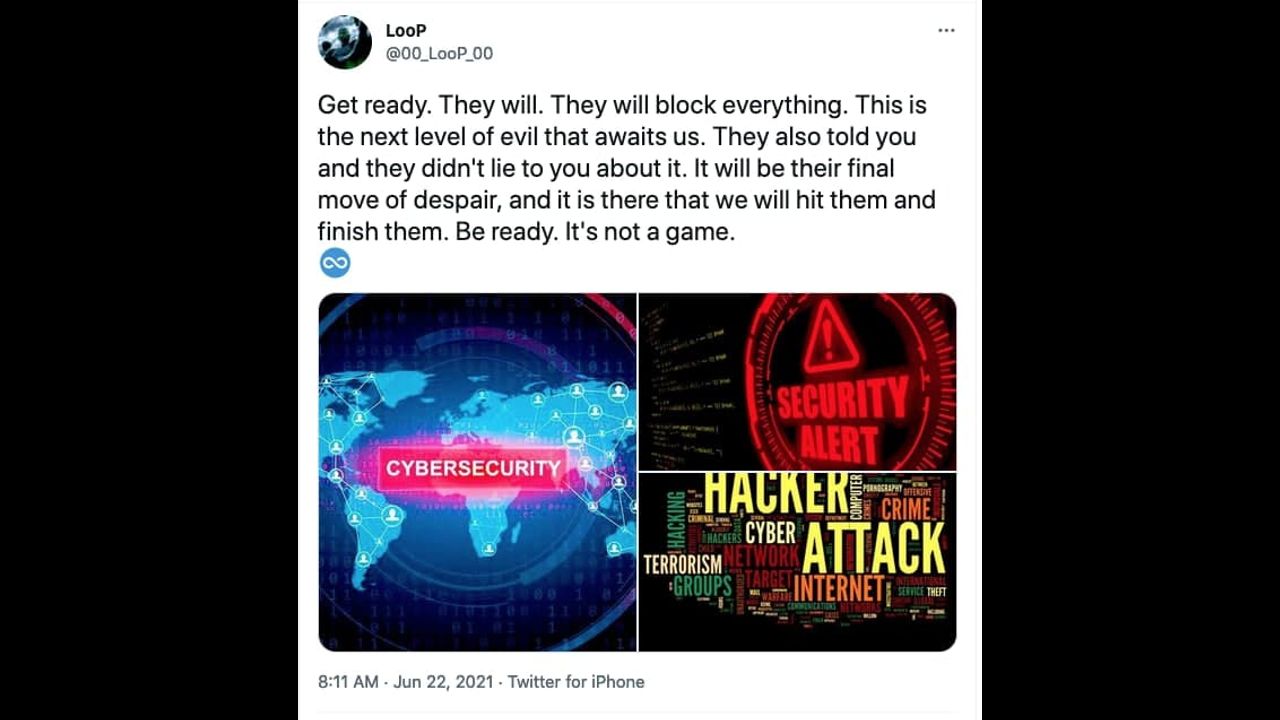Screen dimensions: 1280x720
Task: Open the red Security Alert image
Action: tap(797, 381)
